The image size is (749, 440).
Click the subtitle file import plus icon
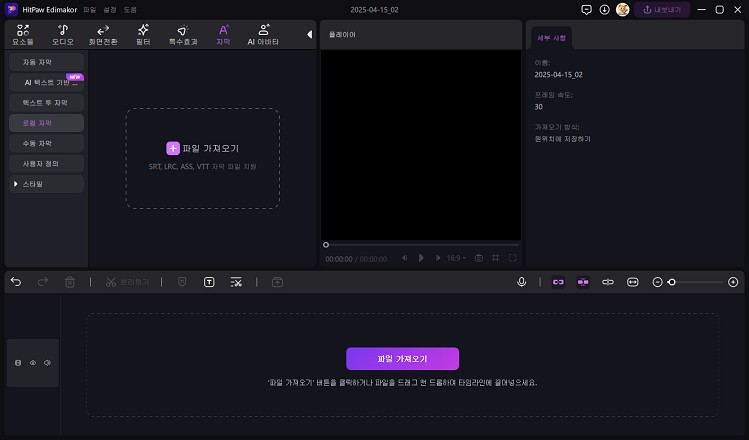click(173, 148)
